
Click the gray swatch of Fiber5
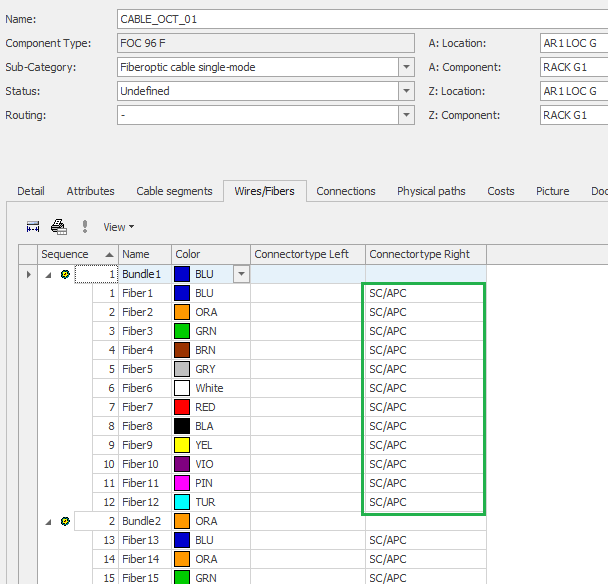(182, 369)
